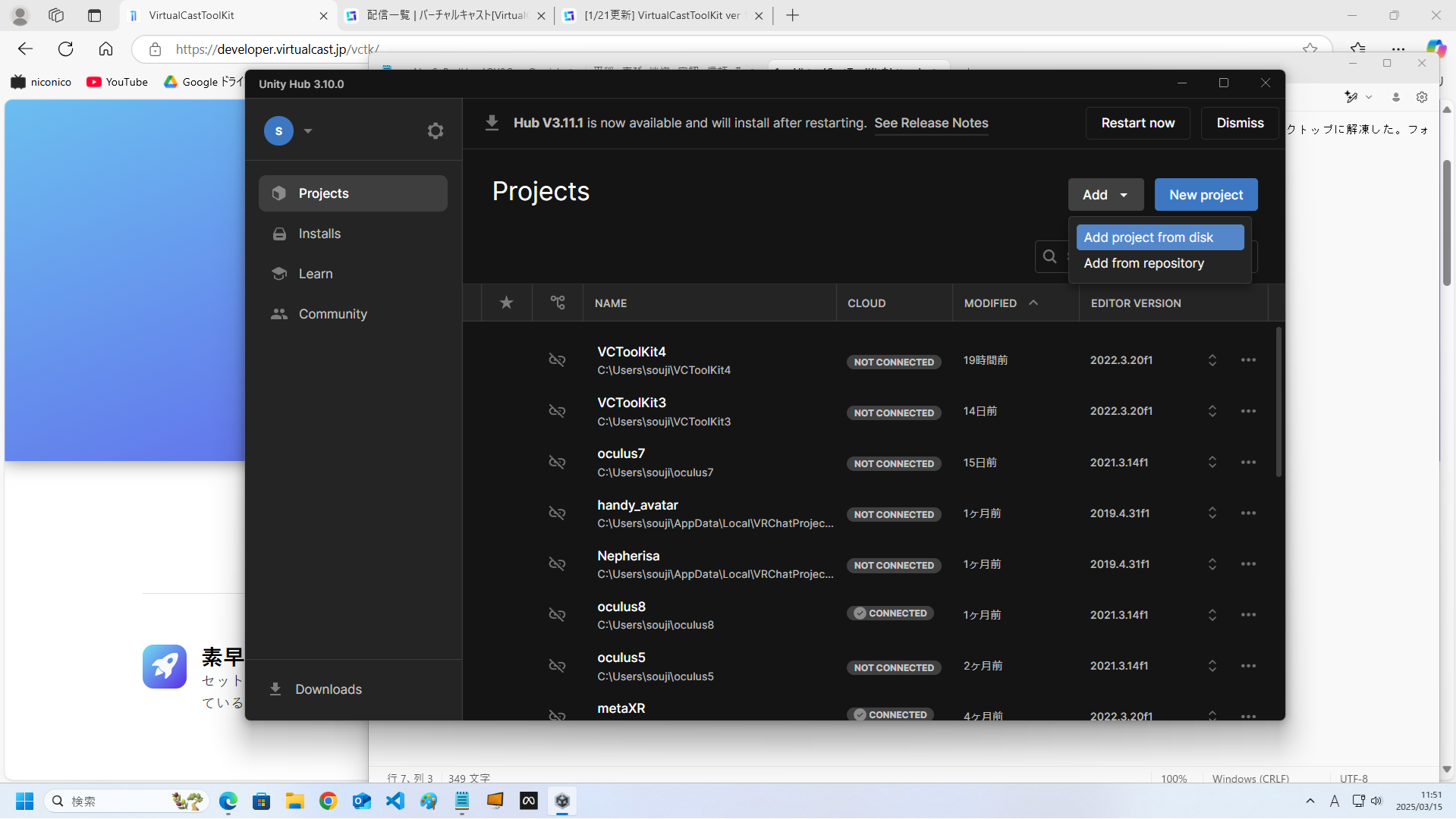
Task: Open the Learn section
Action: tap(353, 274)
